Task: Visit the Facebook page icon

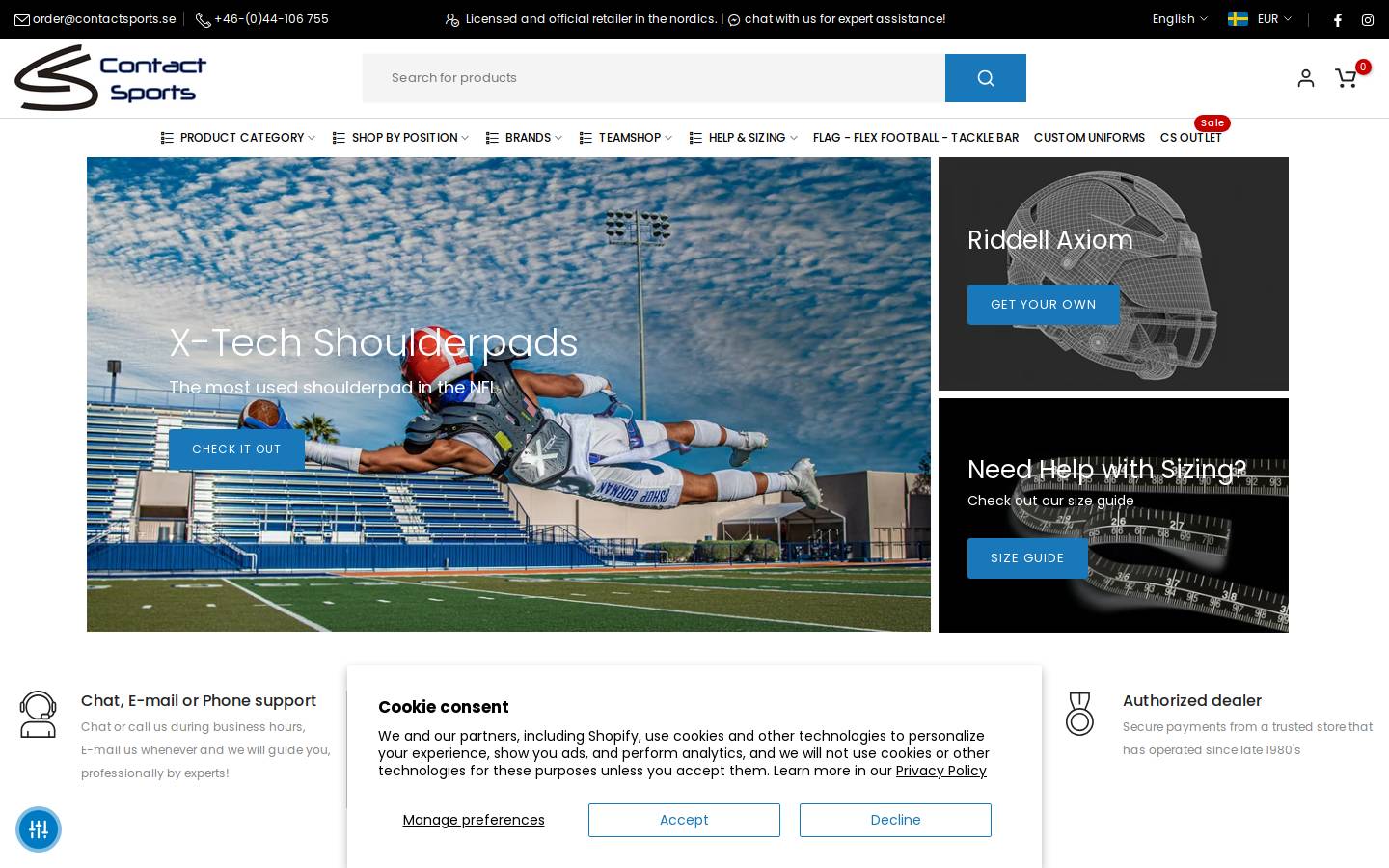Action: coord(1337,19)
